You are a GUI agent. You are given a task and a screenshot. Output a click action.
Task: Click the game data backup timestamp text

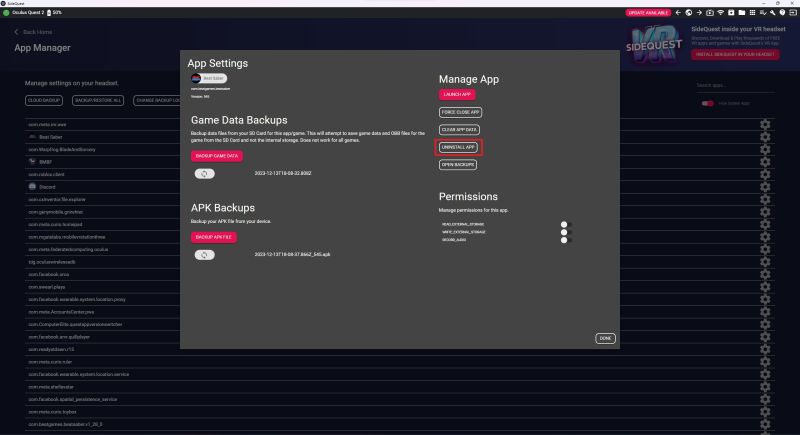(283, 173)
